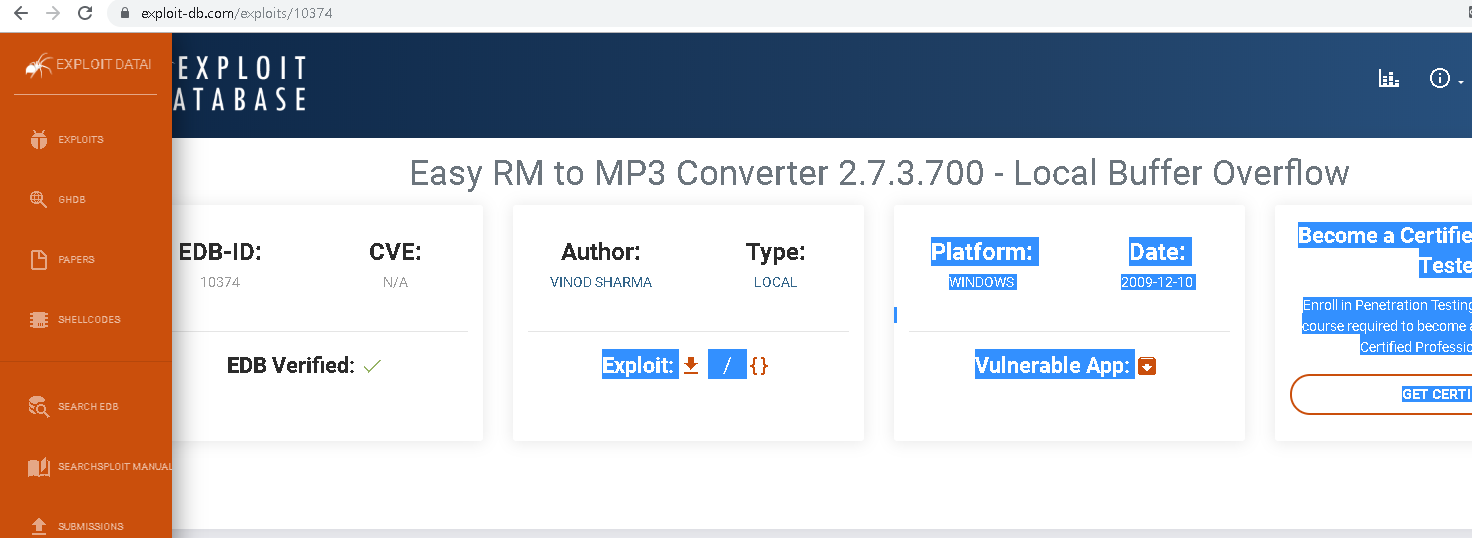Click the Platform label

(982, 252)
